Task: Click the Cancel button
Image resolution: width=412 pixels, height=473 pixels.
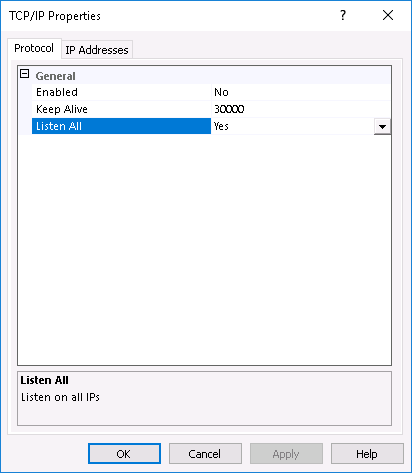Action: [x=205, y=454]
